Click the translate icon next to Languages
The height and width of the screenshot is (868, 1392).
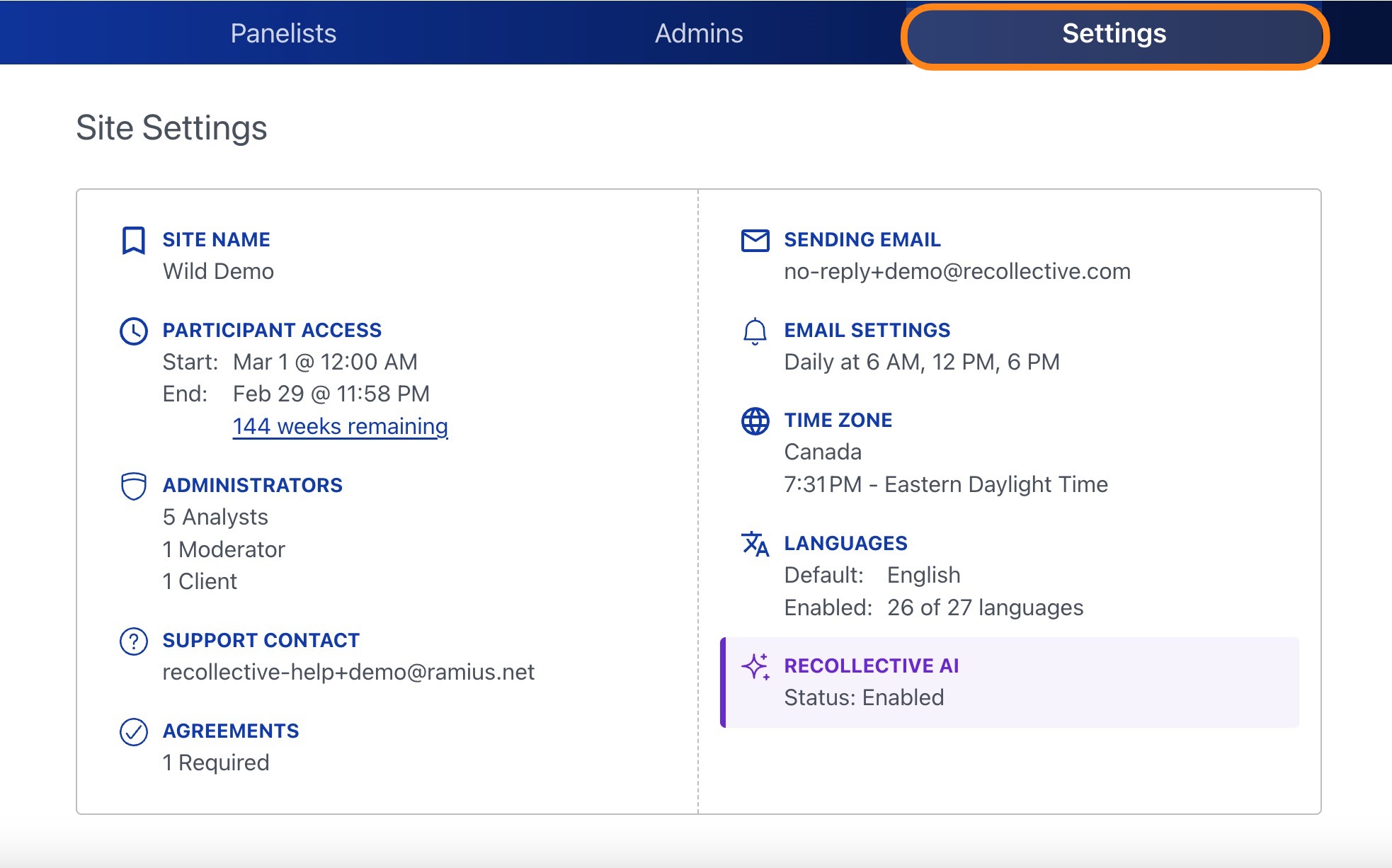[x=755, y=544]
